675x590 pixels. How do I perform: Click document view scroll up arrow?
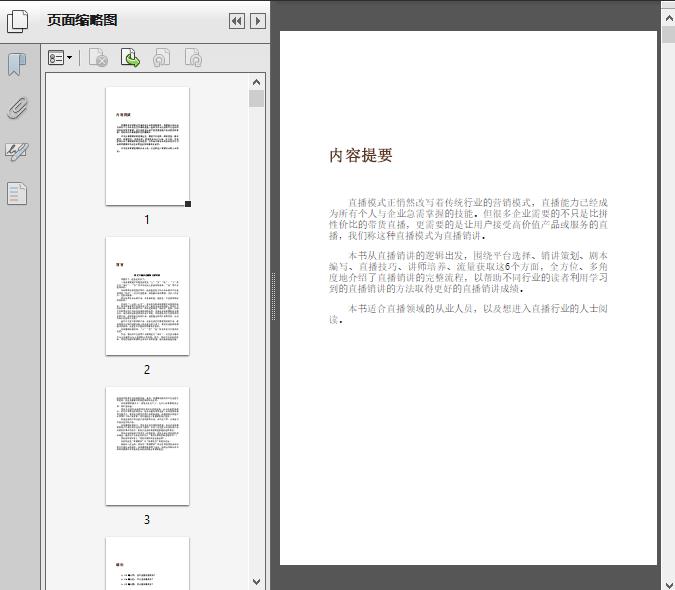(x=669, y=18)
